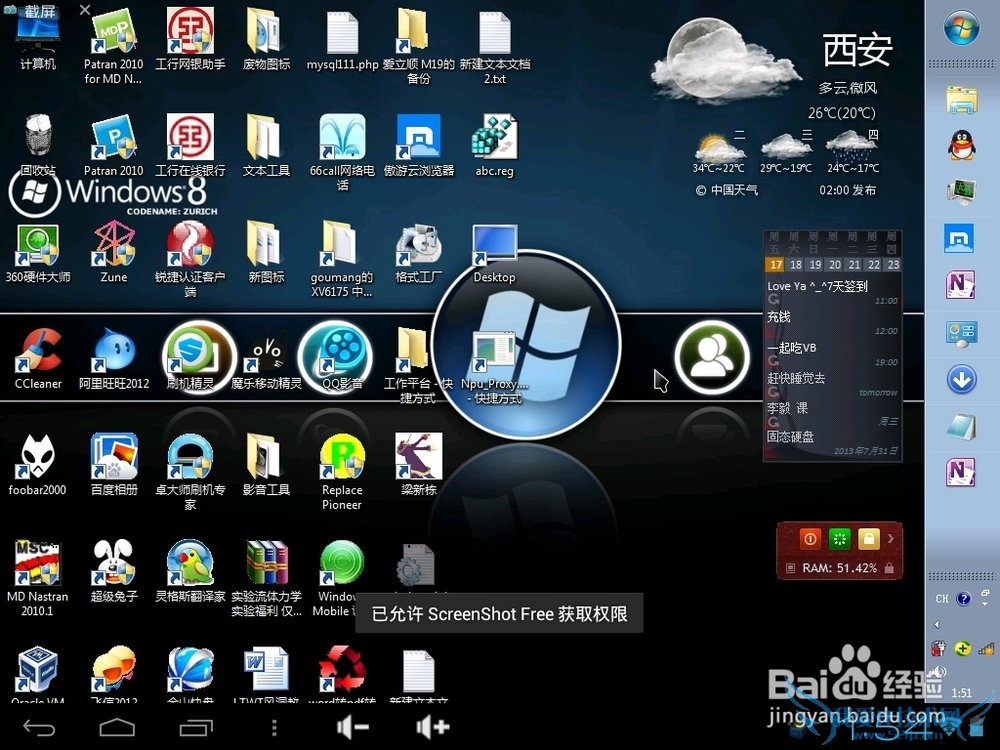Image resolution: width=1000 pixels, height=750 pixels.
Task: Open the 工行网银助手 shortcut
Action: pyautogui.click(x=190, y=40)
